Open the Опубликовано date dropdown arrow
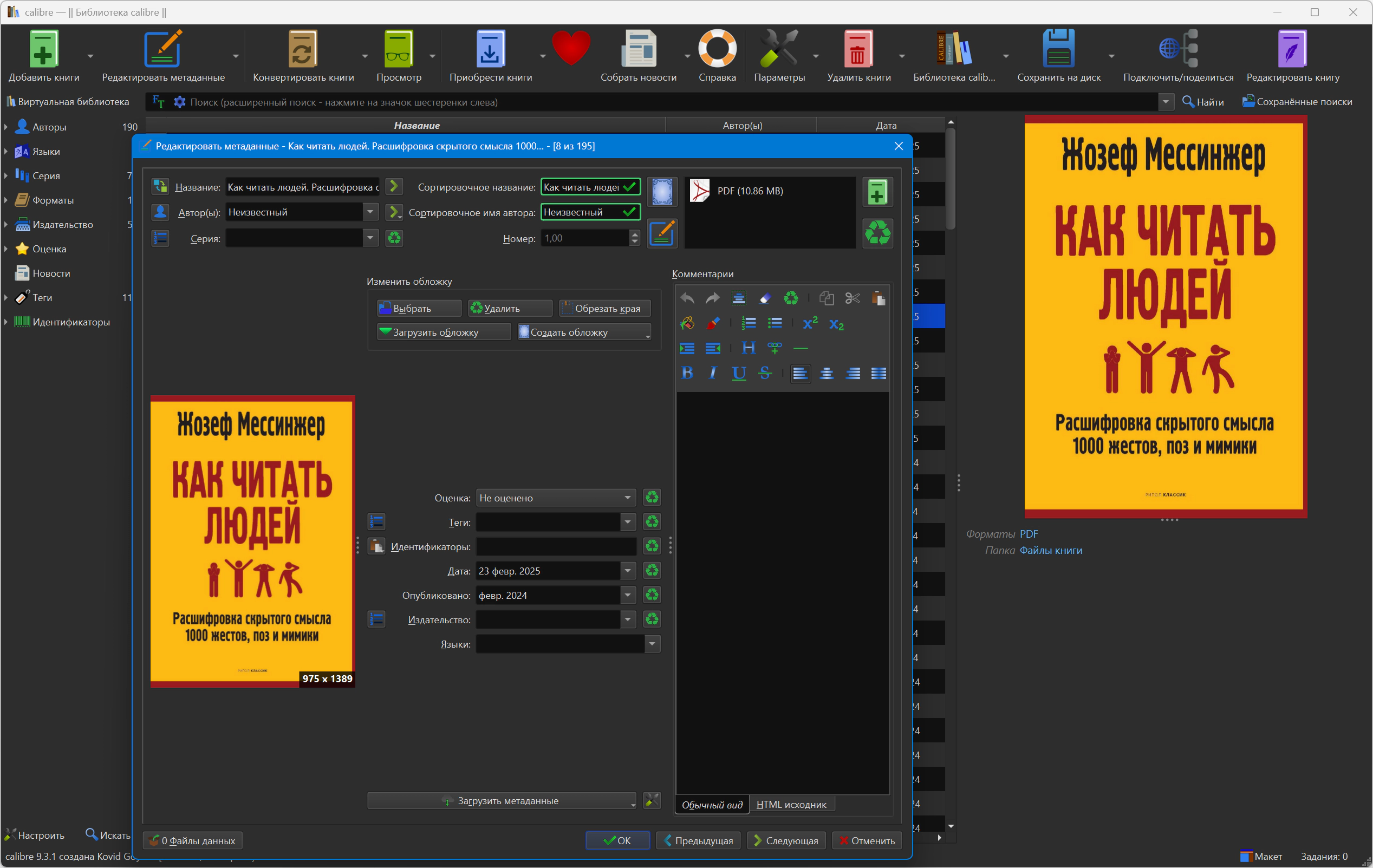The height and width of the screenshot is (868, 1373). point(628,595)
